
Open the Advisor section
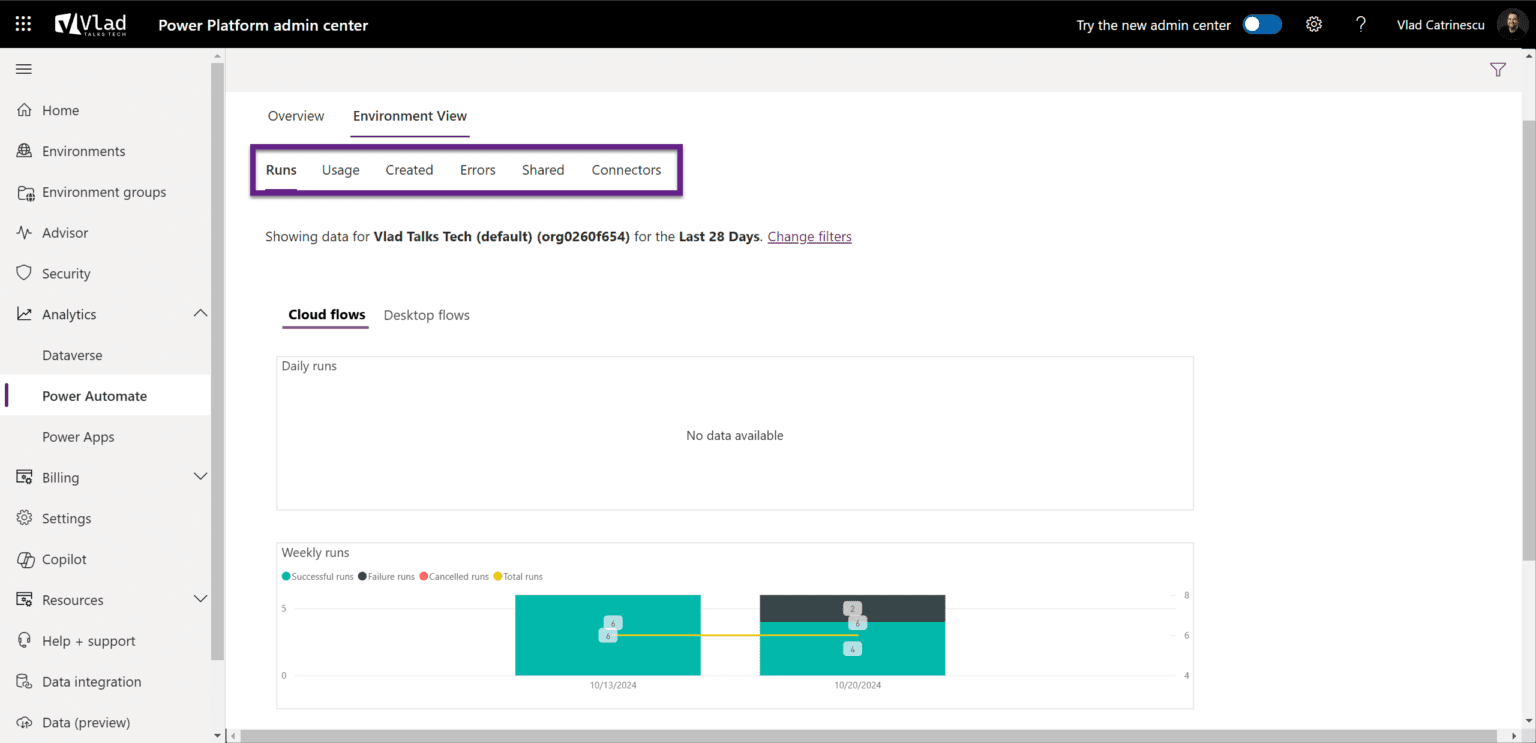(22, 232)
